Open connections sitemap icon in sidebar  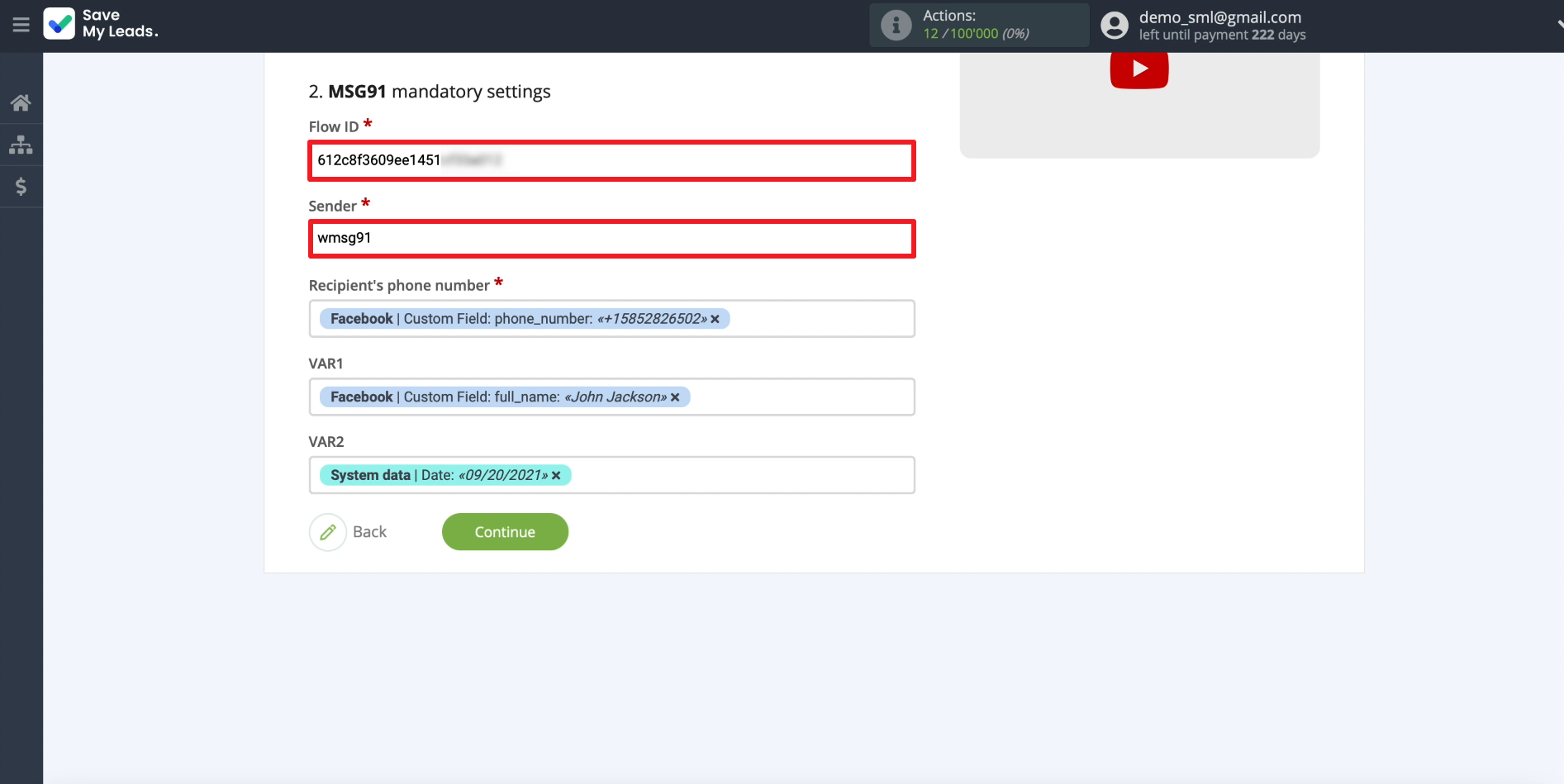tap(21, 145)
